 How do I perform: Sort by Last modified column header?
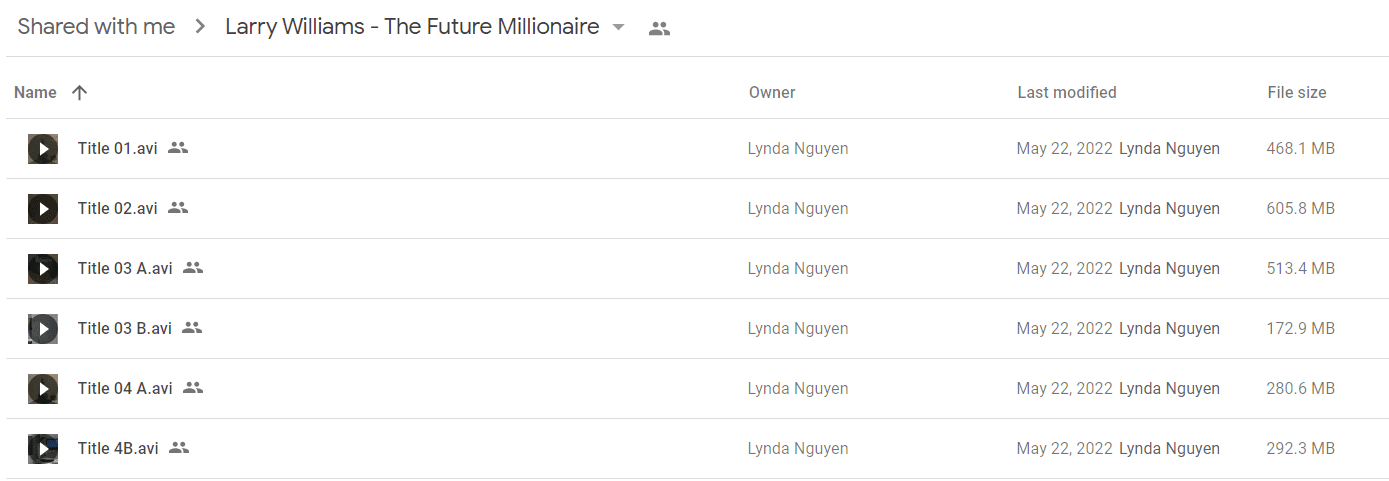(1067, 92)
